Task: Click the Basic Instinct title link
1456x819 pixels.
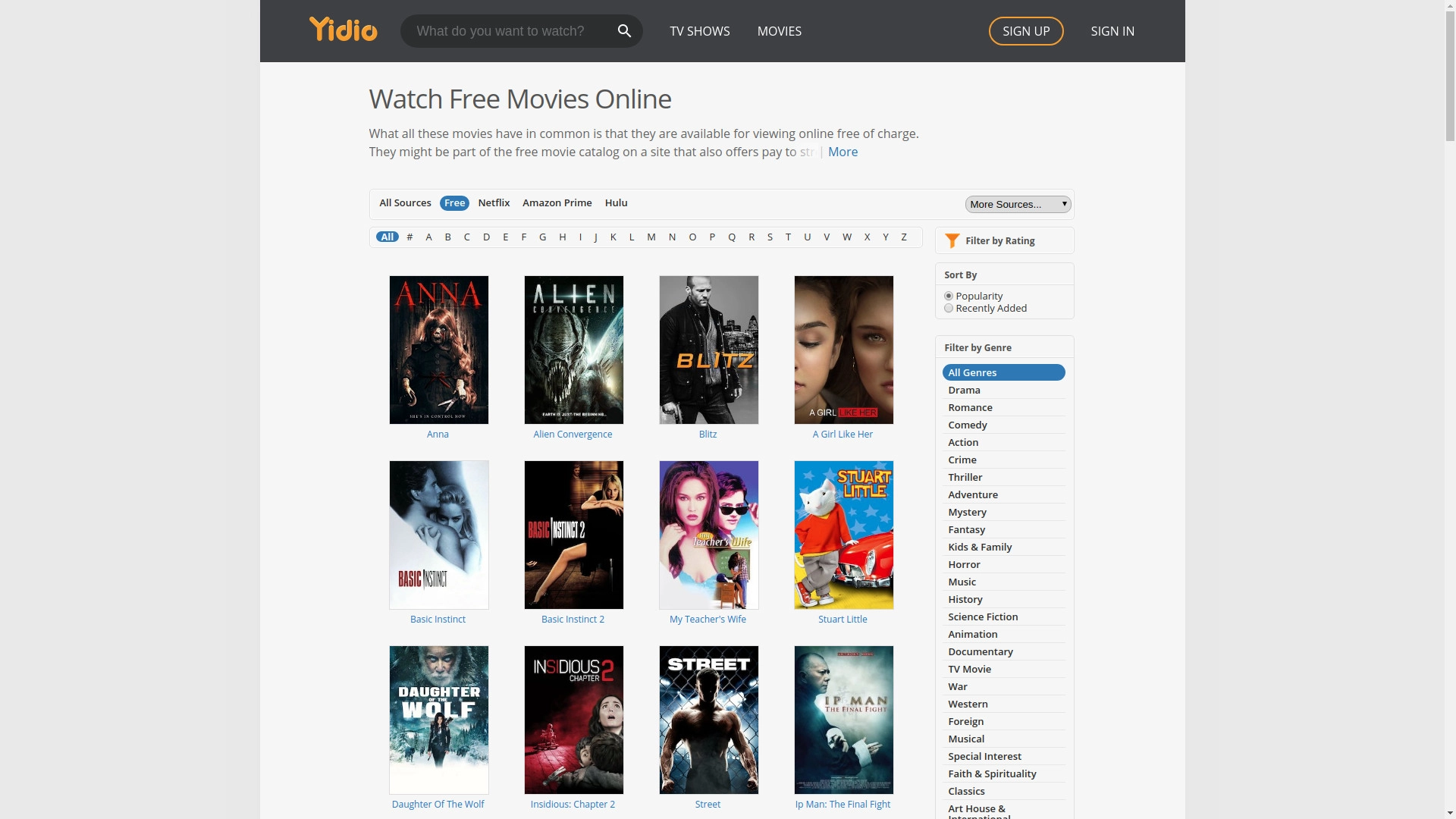Action: point(438,619)
